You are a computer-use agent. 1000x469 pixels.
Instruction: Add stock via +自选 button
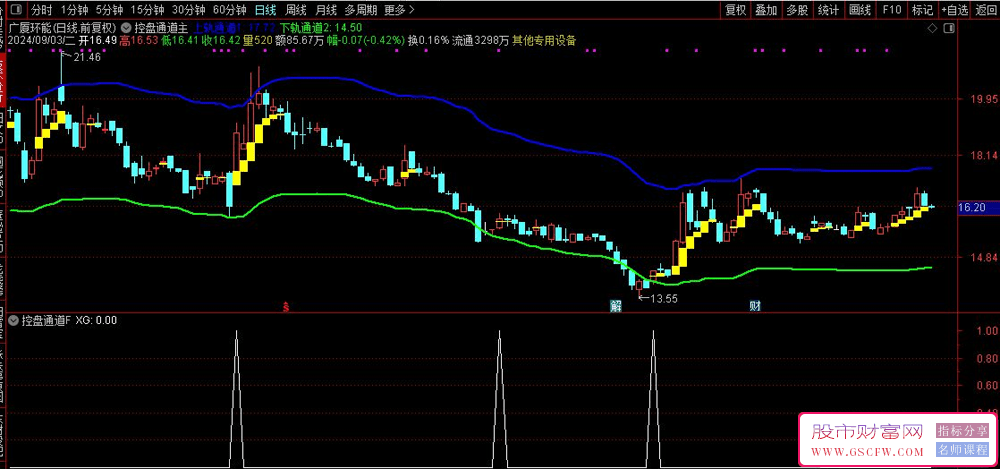tap(954, 10)
